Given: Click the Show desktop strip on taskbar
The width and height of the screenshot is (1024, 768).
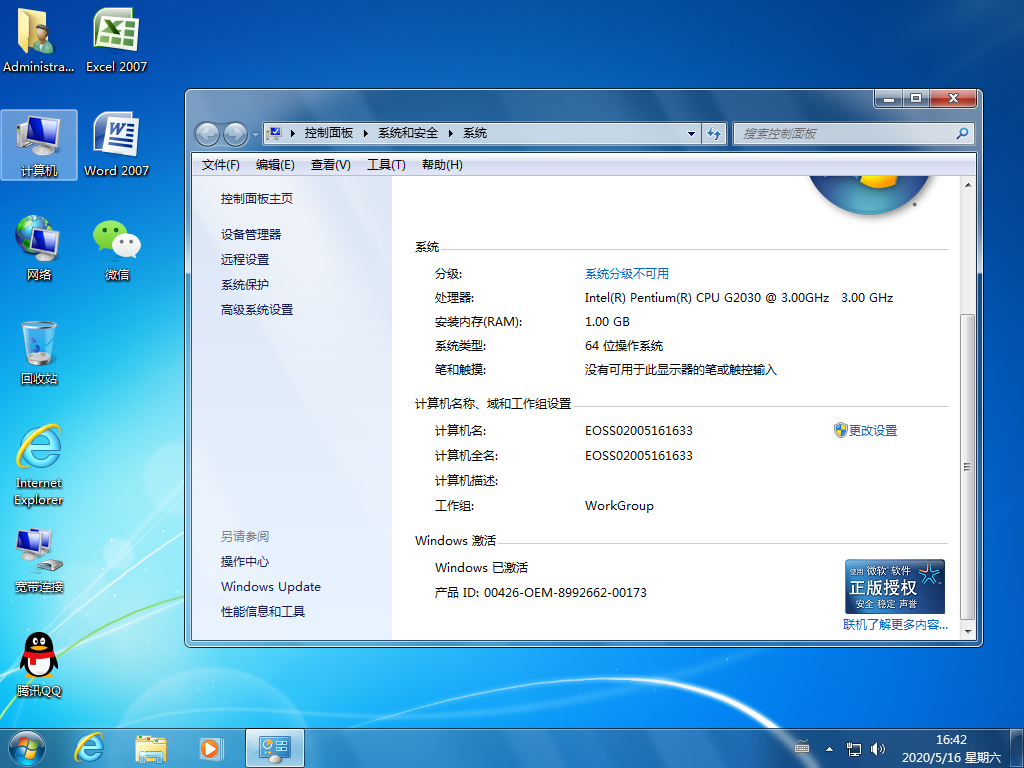Looking at the screenshot, I should pyautogui.click(x=1017, y=748).
